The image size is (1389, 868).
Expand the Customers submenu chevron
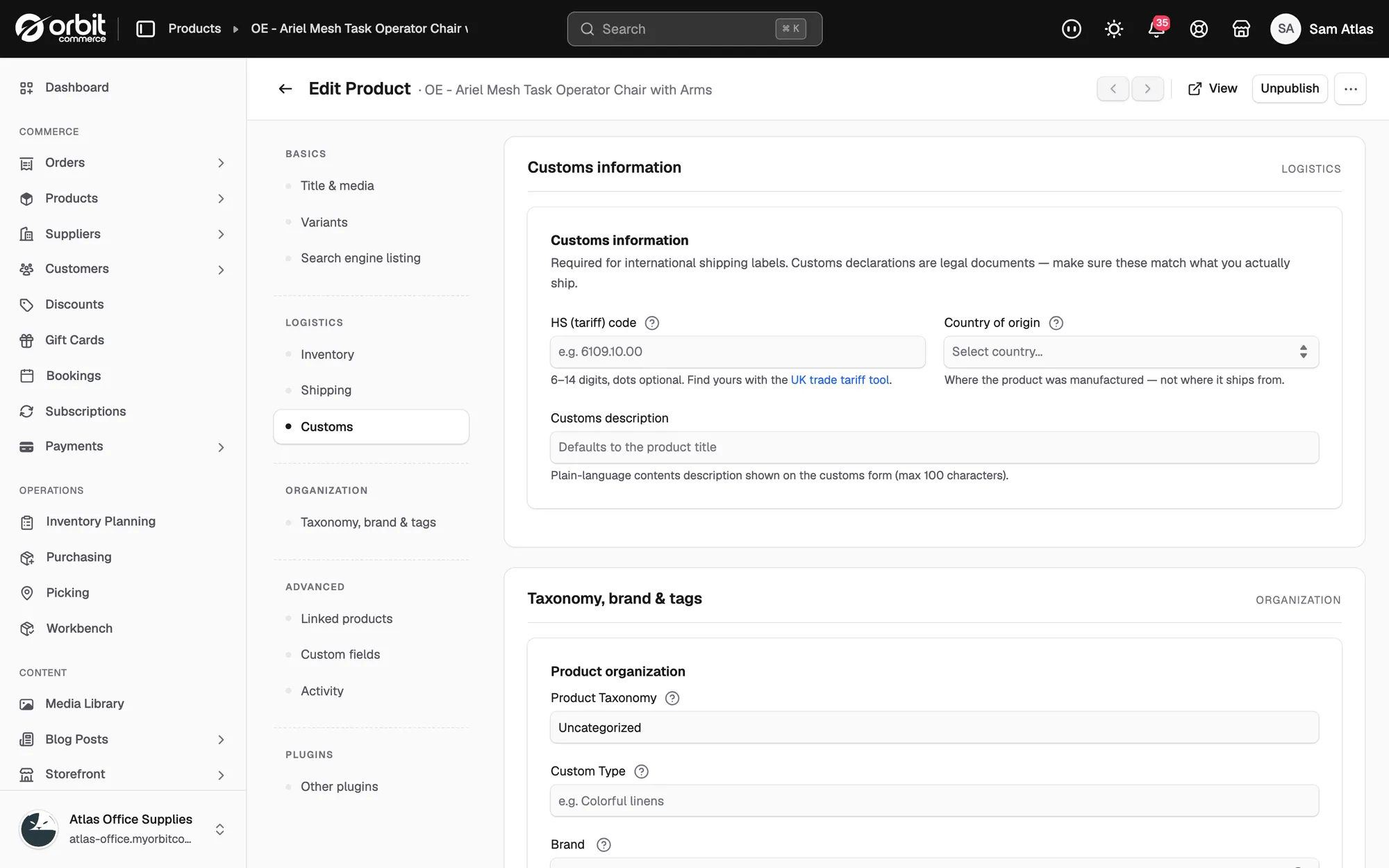[221, 269]
